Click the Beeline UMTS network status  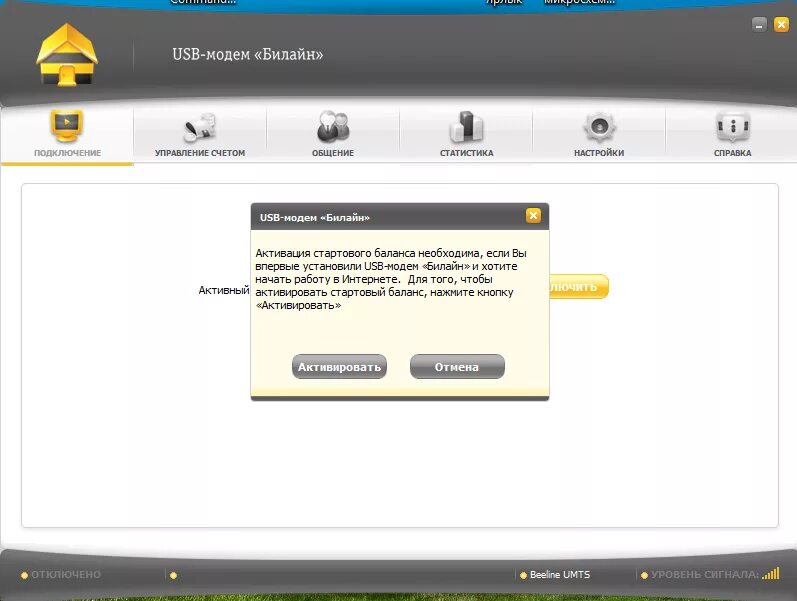tap(560, 575)
